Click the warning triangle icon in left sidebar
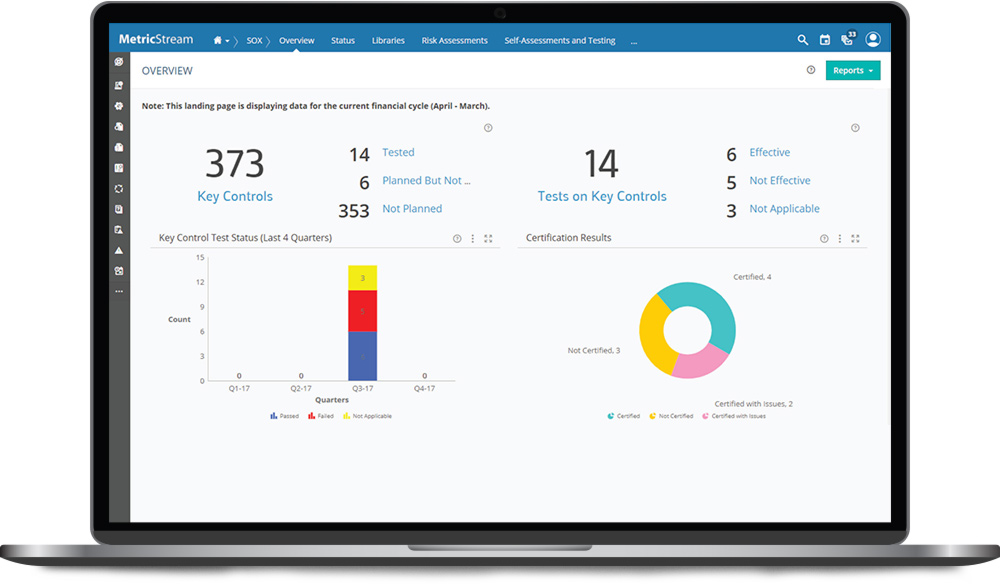This screenshot has height=585, width=1000. tap(119, 251)
